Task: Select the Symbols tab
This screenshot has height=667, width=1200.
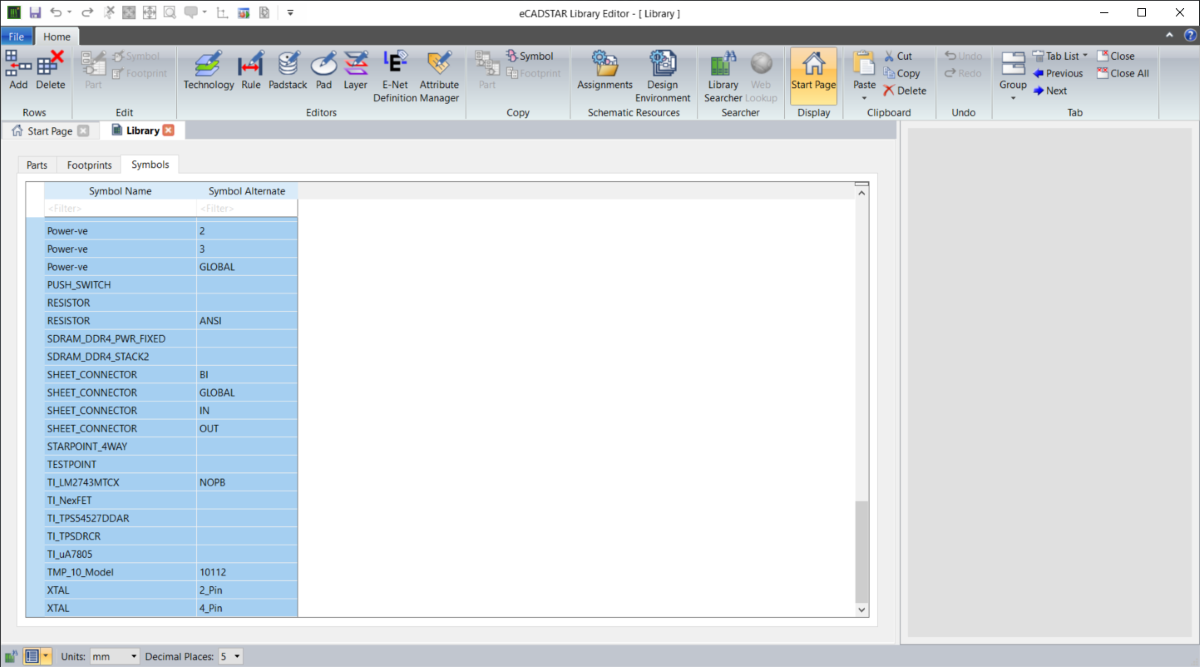Action: pyautogui.click(x=150, y=164)
